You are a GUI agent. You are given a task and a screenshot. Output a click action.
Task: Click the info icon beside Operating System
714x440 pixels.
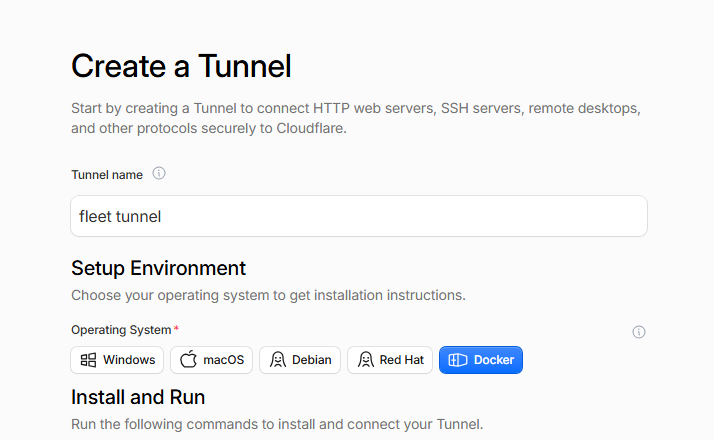pos(638,332)
